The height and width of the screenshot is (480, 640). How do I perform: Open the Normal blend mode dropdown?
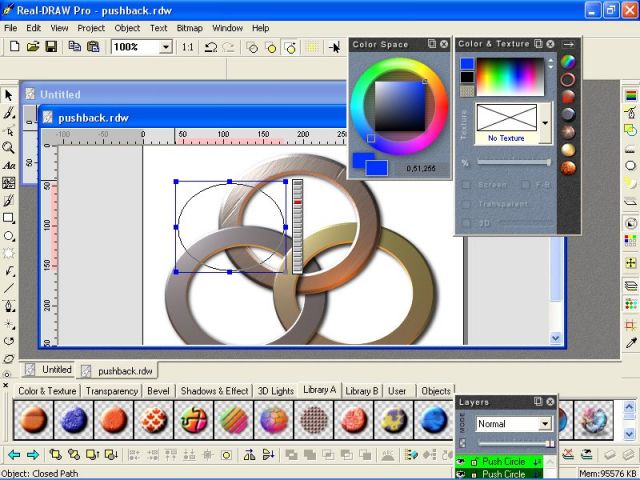click(x=544, y=424)
